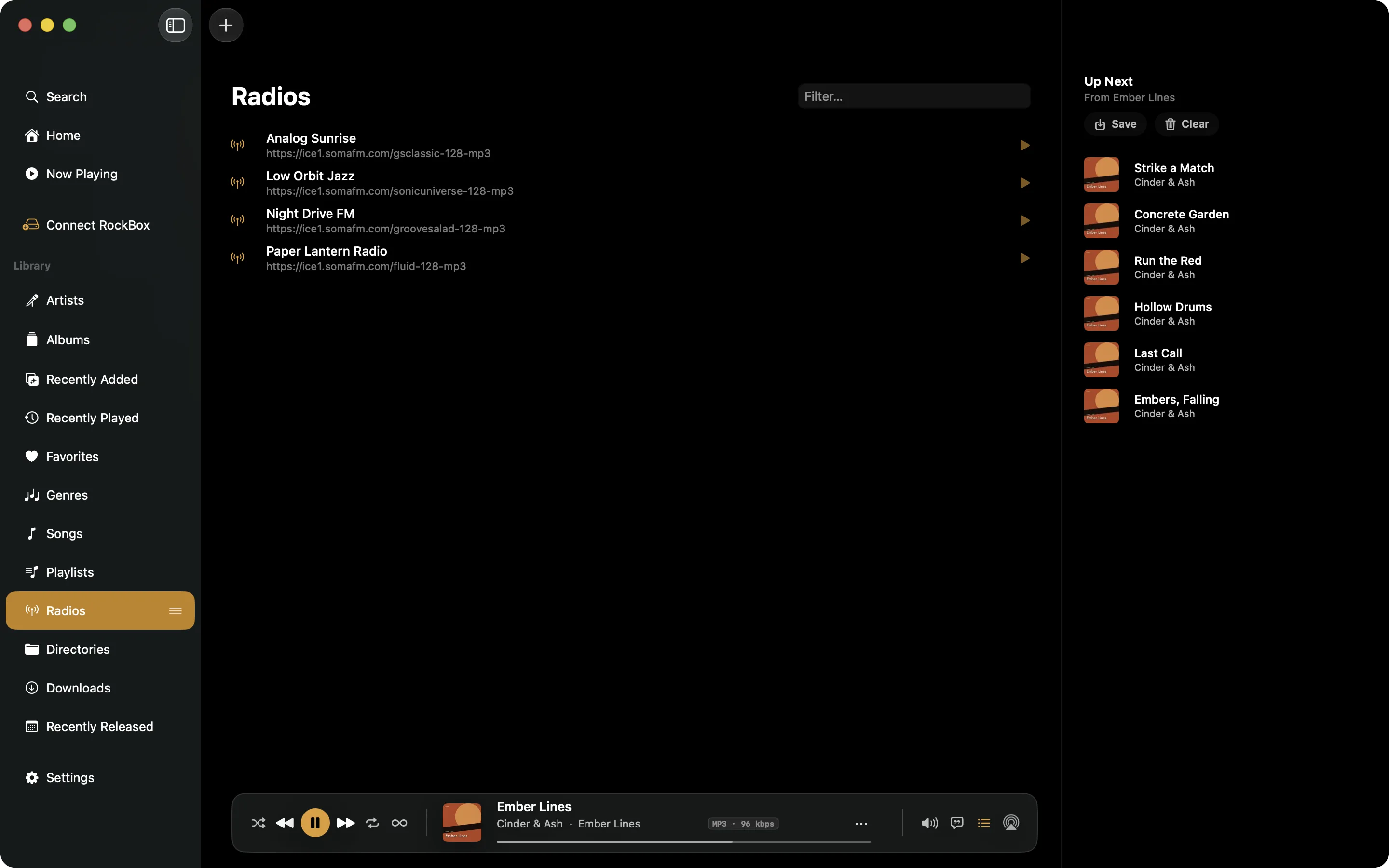1389x868 pixels.
Task: Play the Paper Lantern Radio station
Action: click(x=1024, y=258)
